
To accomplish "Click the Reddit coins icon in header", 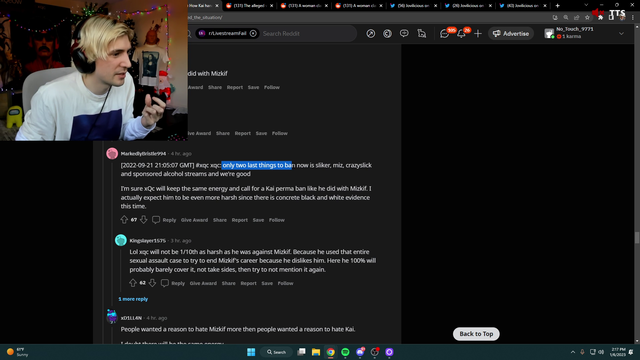I will (x=387, y=33).
